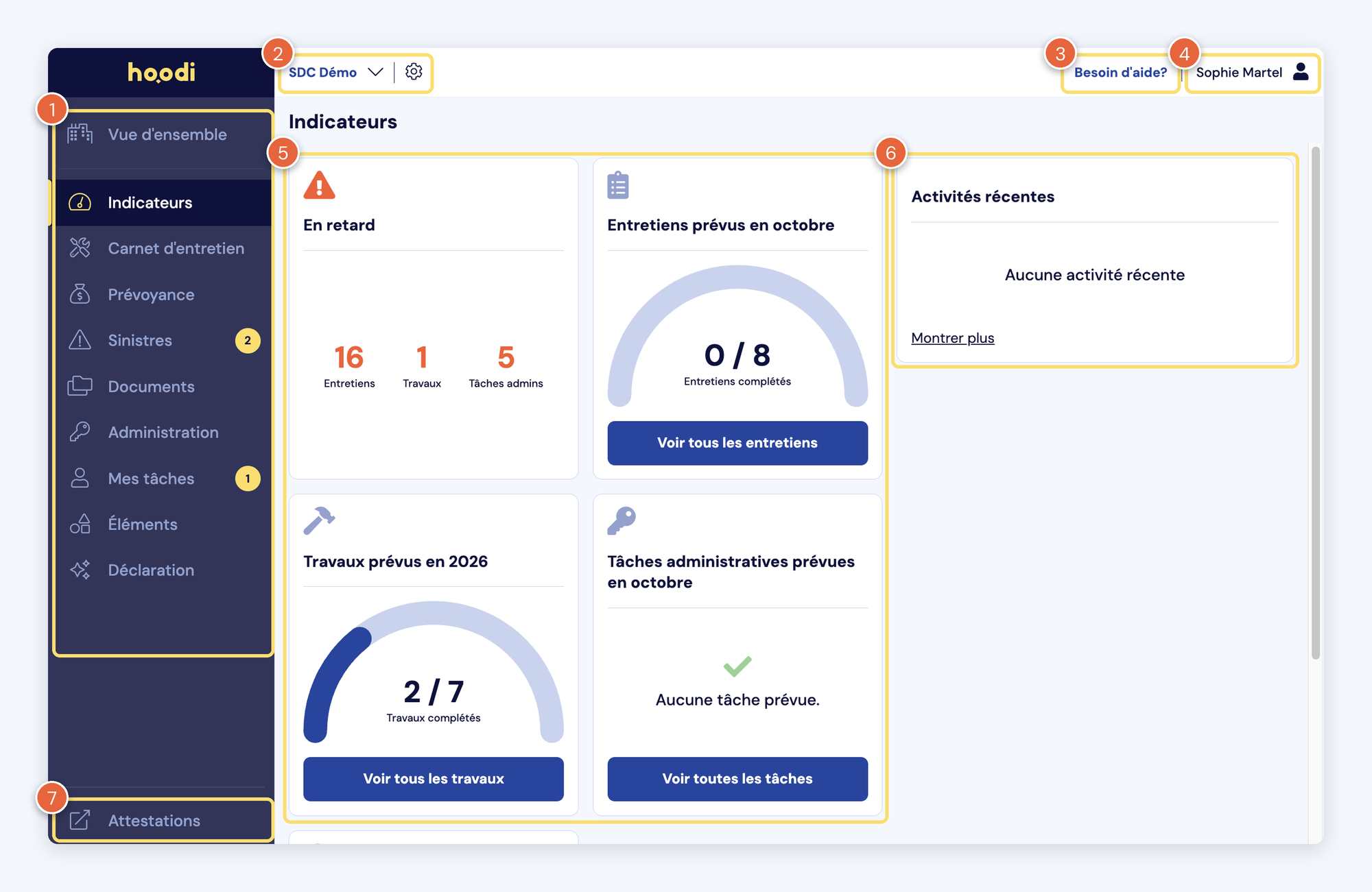Navigate to Documents in the sidebar
The height and width of the screenshot is (892, 1372).
[164, 386]
